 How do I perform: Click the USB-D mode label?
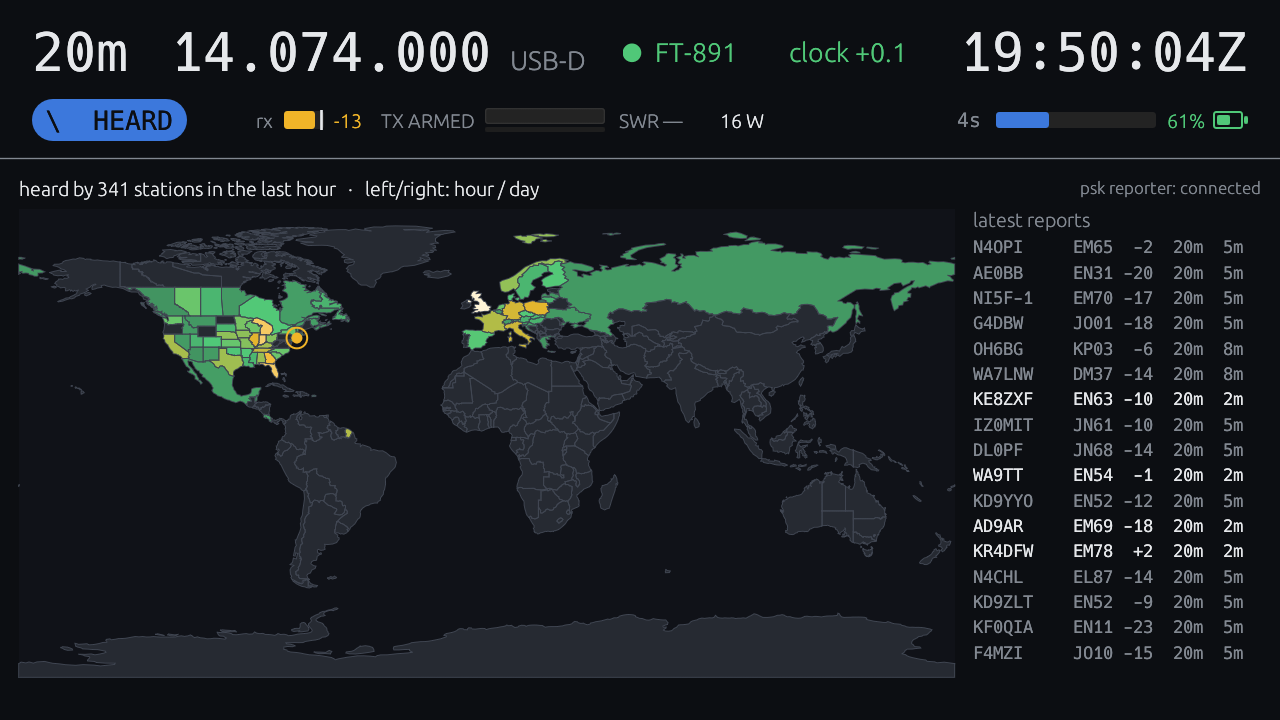[x=547, y=61]
